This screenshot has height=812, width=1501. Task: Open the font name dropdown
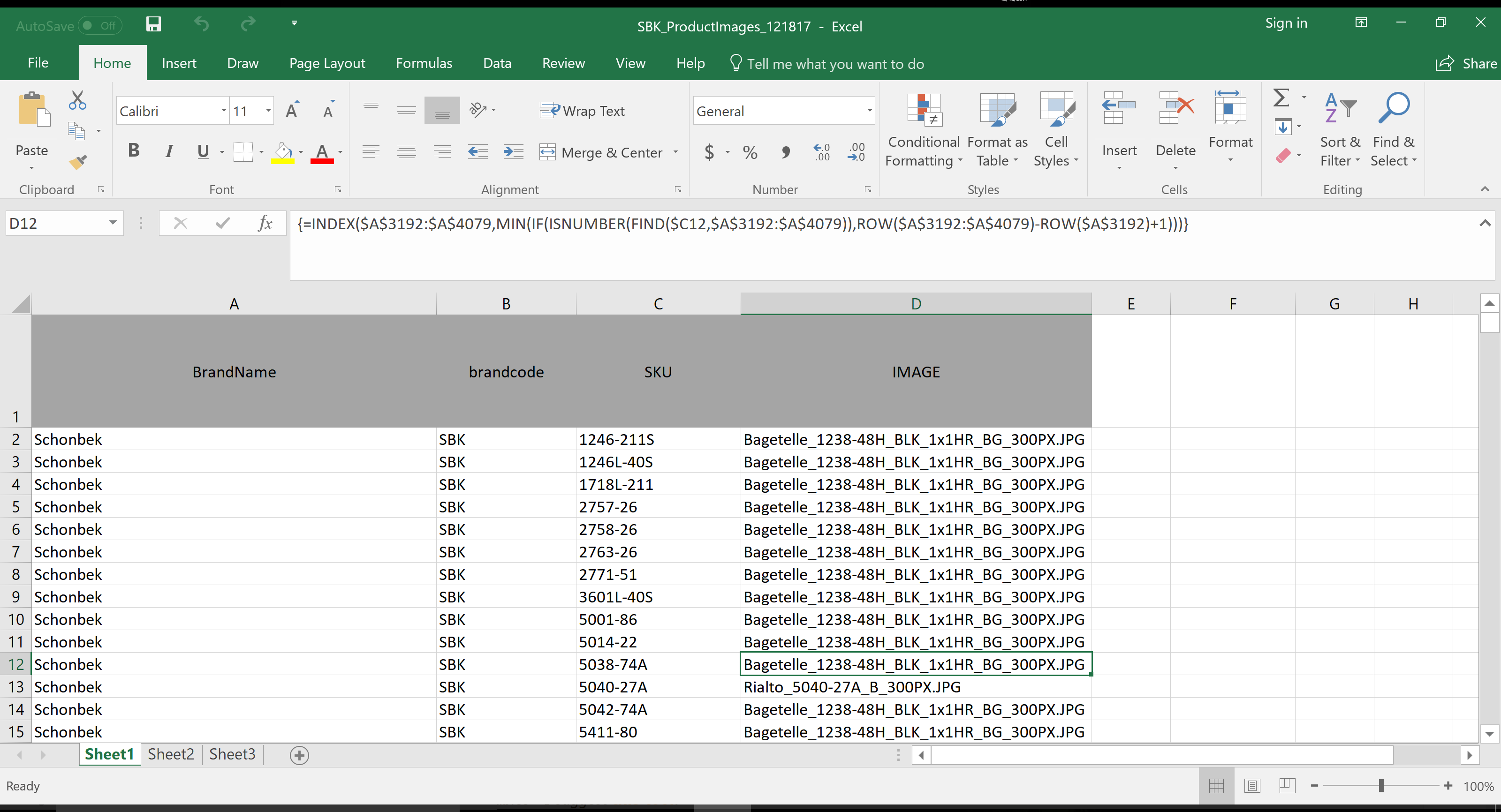click(224, 111)
